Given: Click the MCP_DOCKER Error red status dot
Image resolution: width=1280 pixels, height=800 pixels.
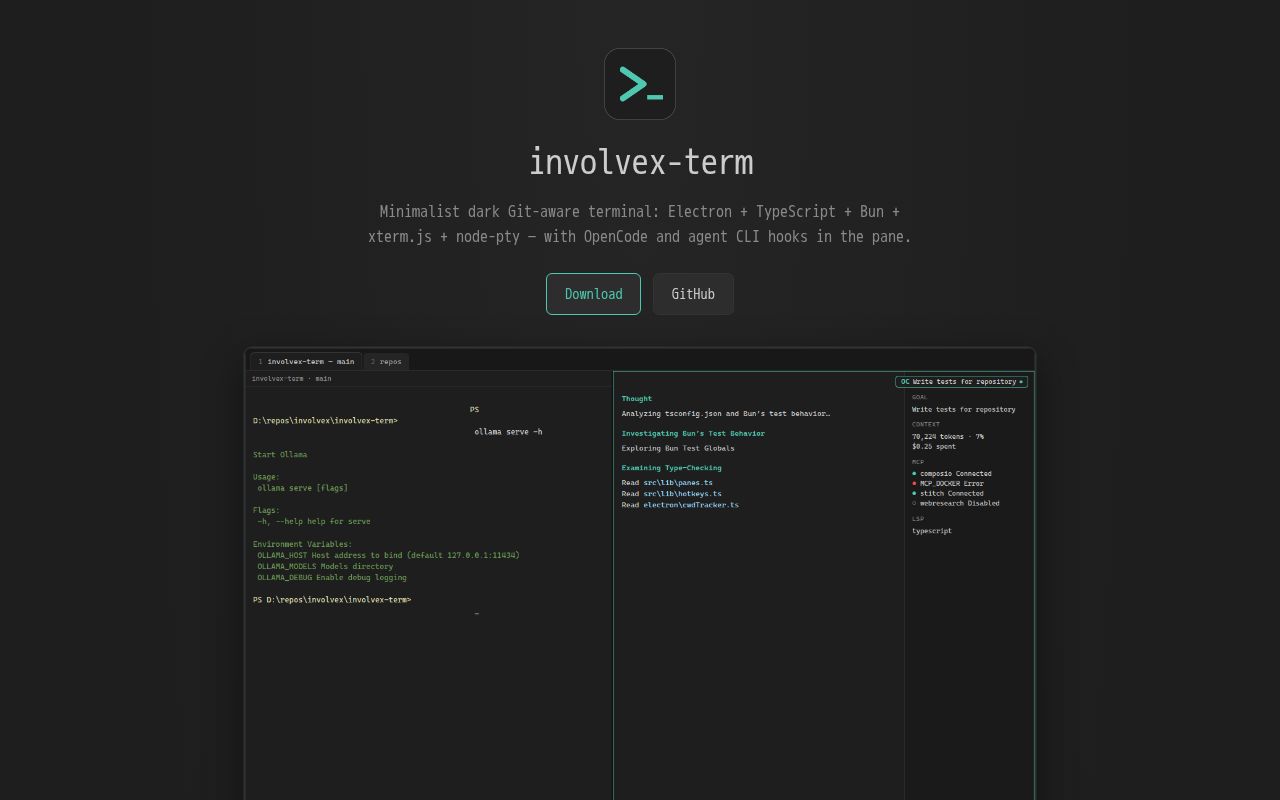Looking at the screenshot, I should [x=914, y=484].
